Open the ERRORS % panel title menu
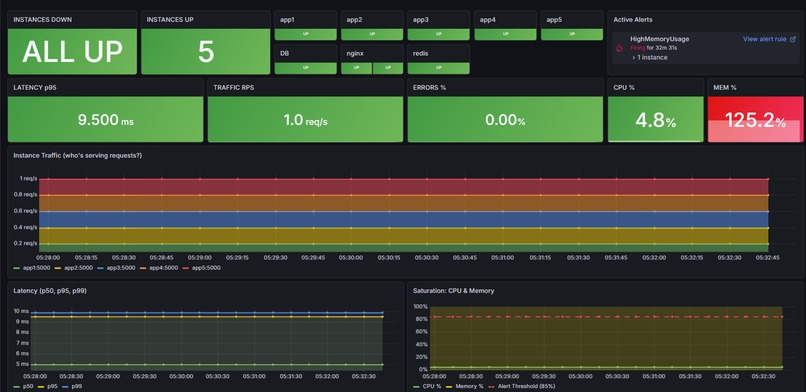This screenshot has height=392, width=806. click(x=429, y=88)
